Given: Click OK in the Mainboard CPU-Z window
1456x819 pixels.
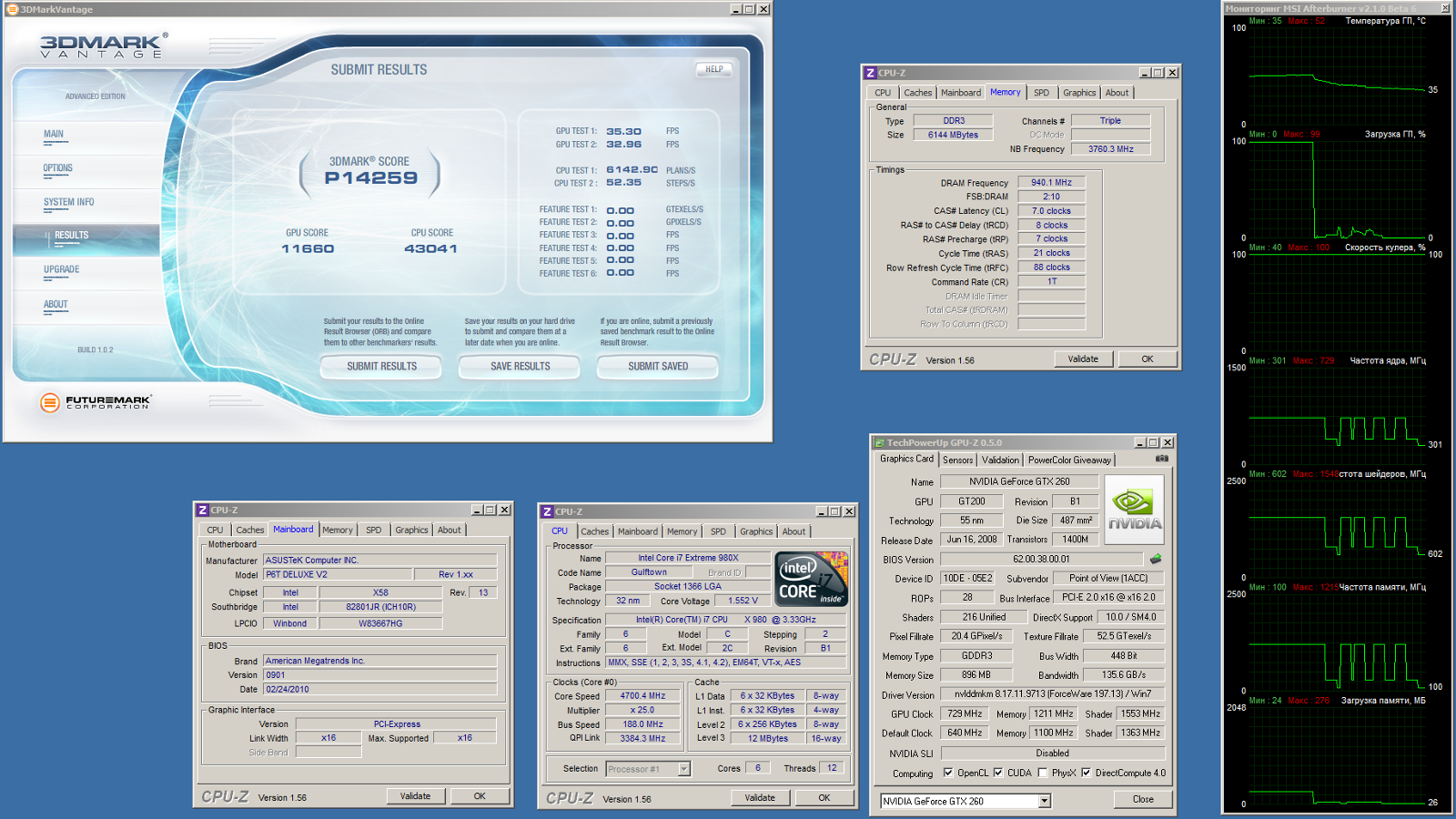Looking at the screenshot, I should tap(480, 796).
